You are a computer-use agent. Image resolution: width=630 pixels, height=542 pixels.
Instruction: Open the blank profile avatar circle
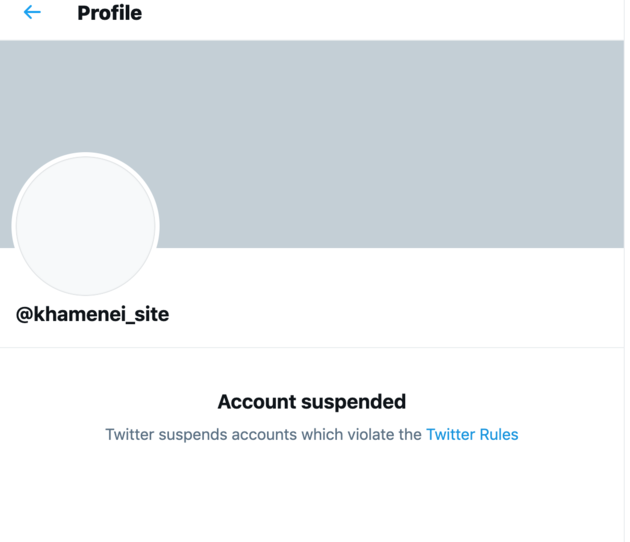coord(86,226)
